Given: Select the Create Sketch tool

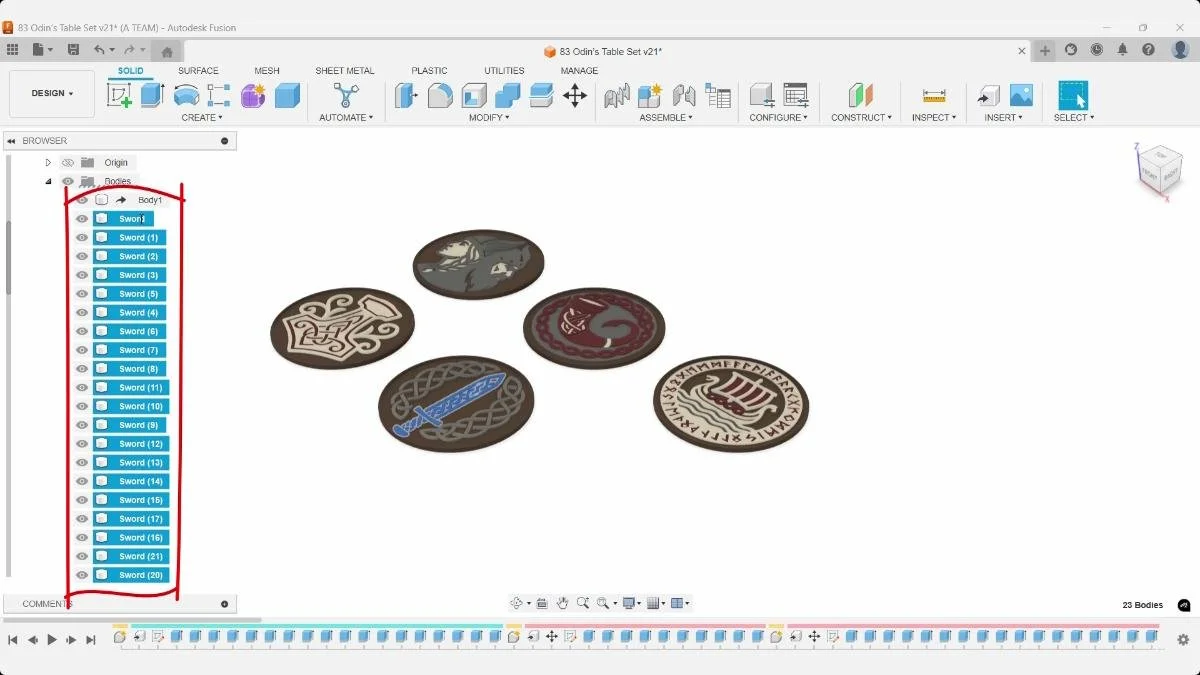Looking at the screenshot, I should tap(120, 95).
